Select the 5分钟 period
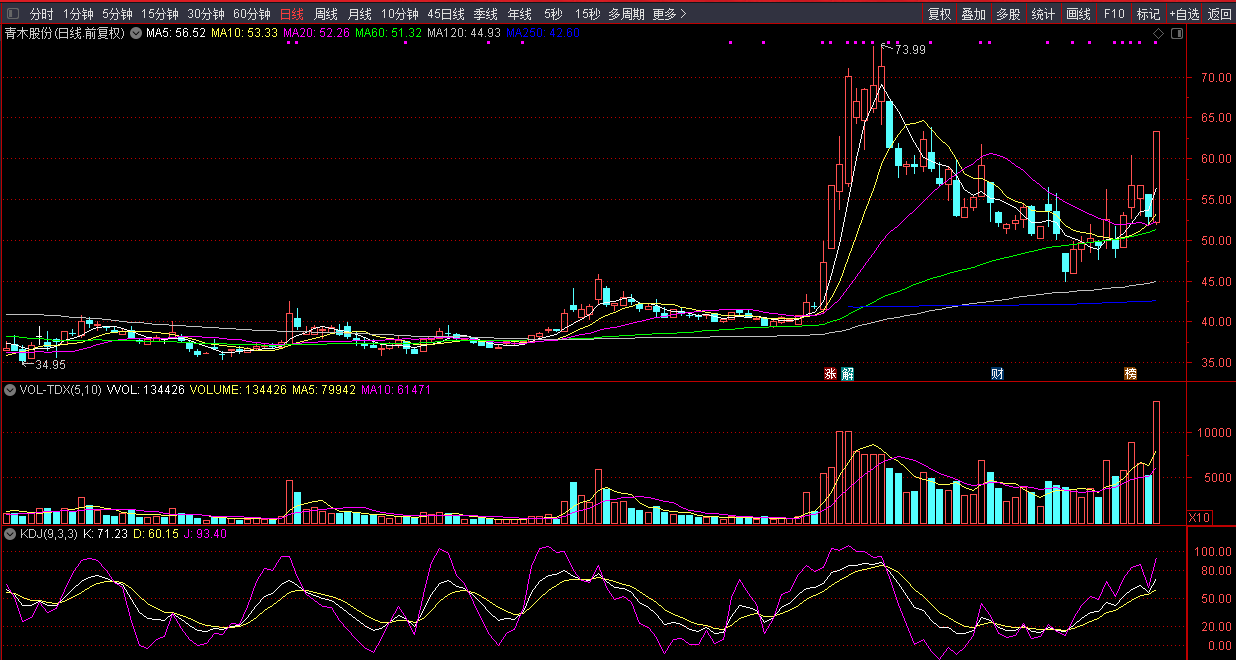The image size is (1236, 660). click(x=117, y=14)
